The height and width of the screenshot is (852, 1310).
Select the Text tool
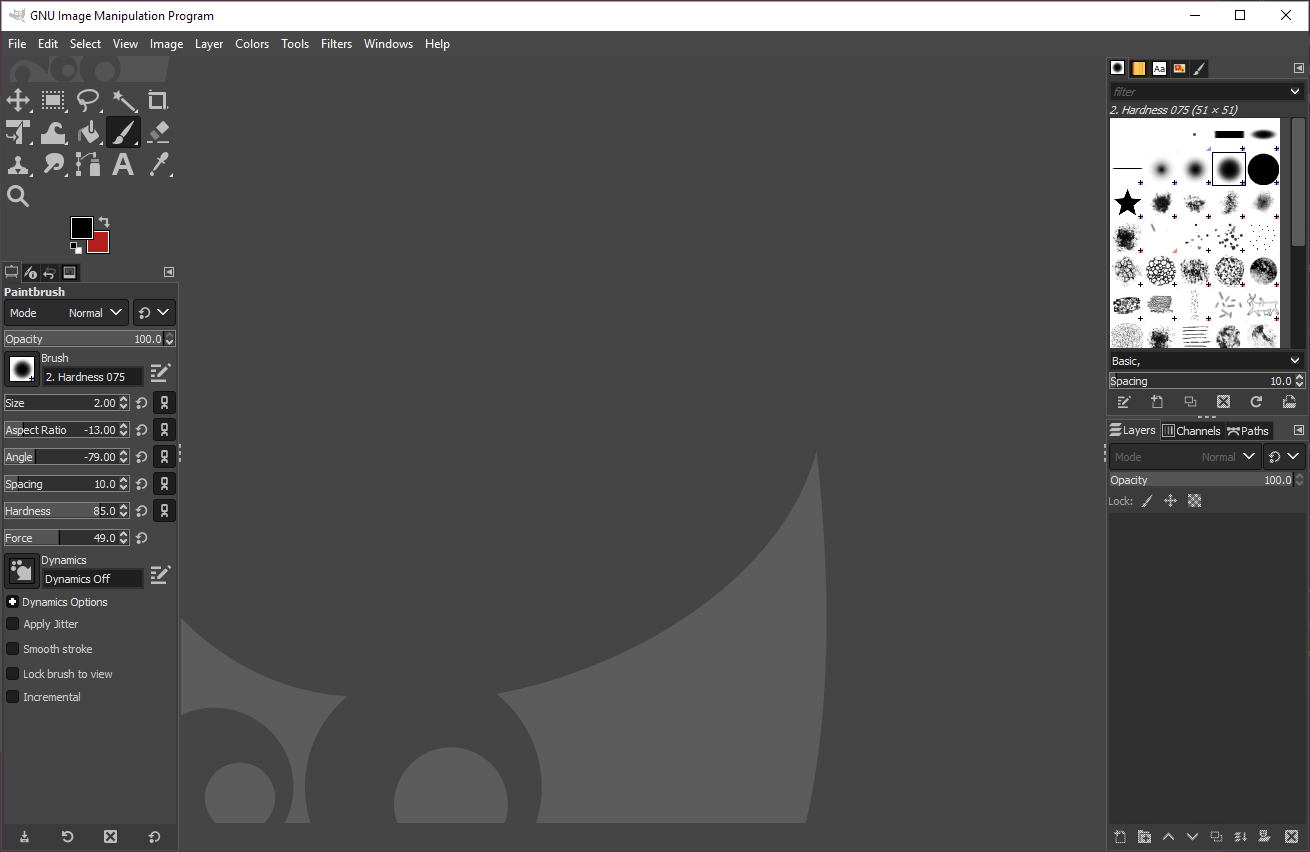pyautogui.click(x=123, y=164)
